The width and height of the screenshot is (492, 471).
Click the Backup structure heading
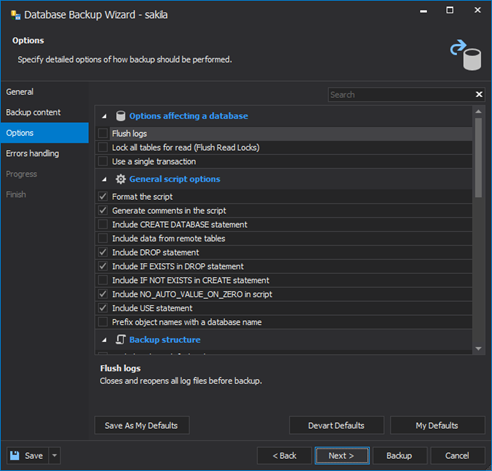(165, 340)
